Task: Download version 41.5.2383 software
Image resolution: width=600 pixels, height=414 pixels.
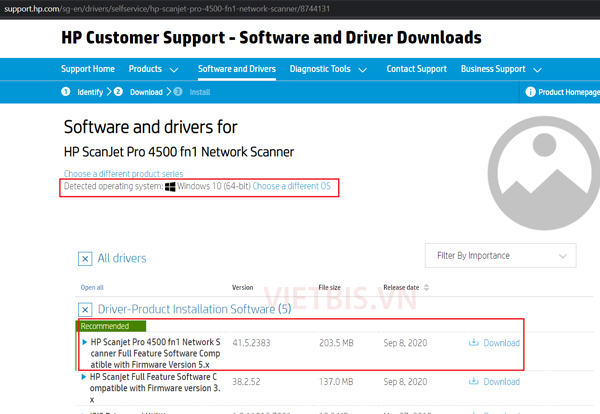Action: [x=501, y=343]
